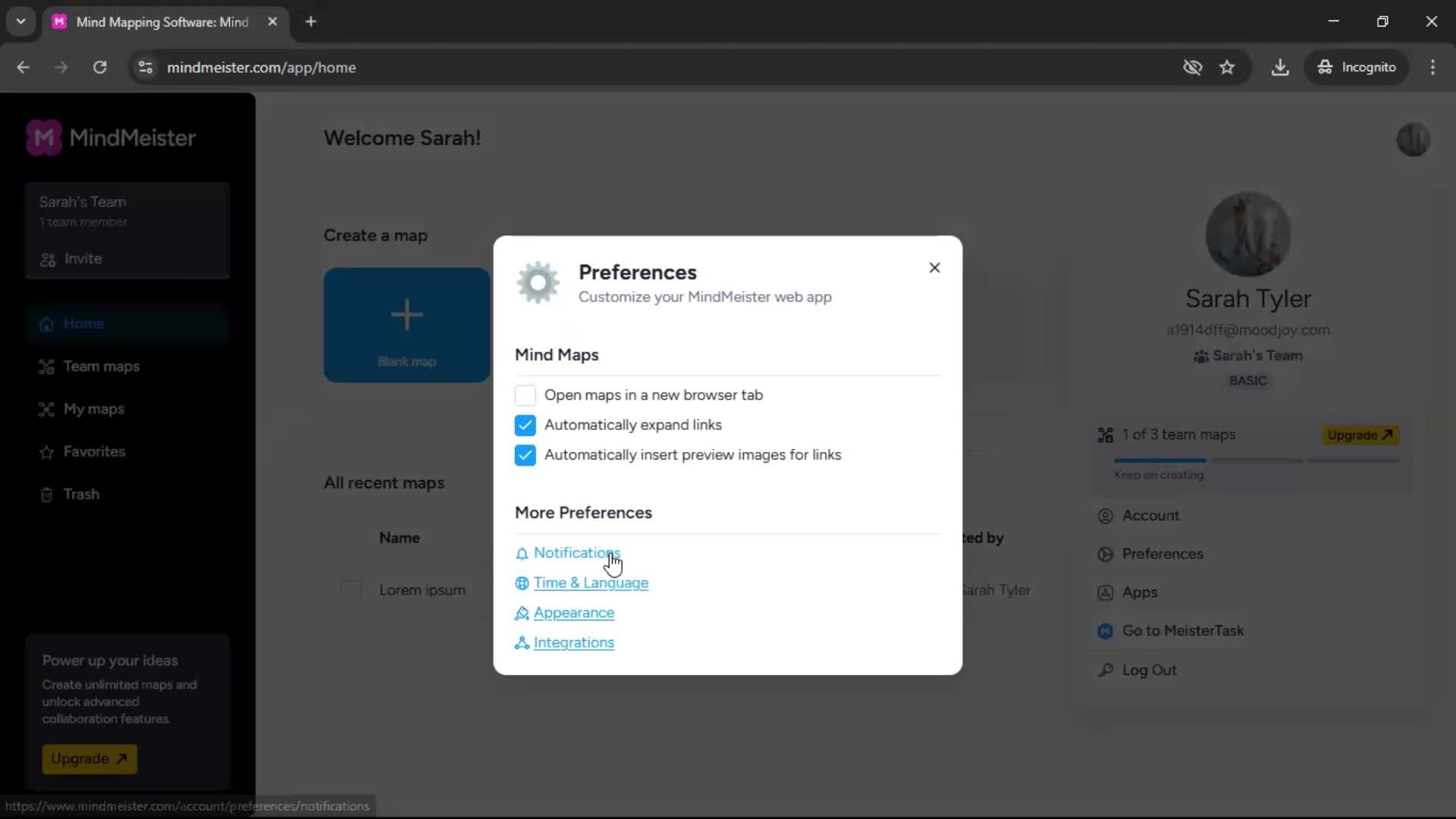The image size is (1456, 819).
Task: Click the sidebar yellow Upgrade button
Action: coord(89,758)
